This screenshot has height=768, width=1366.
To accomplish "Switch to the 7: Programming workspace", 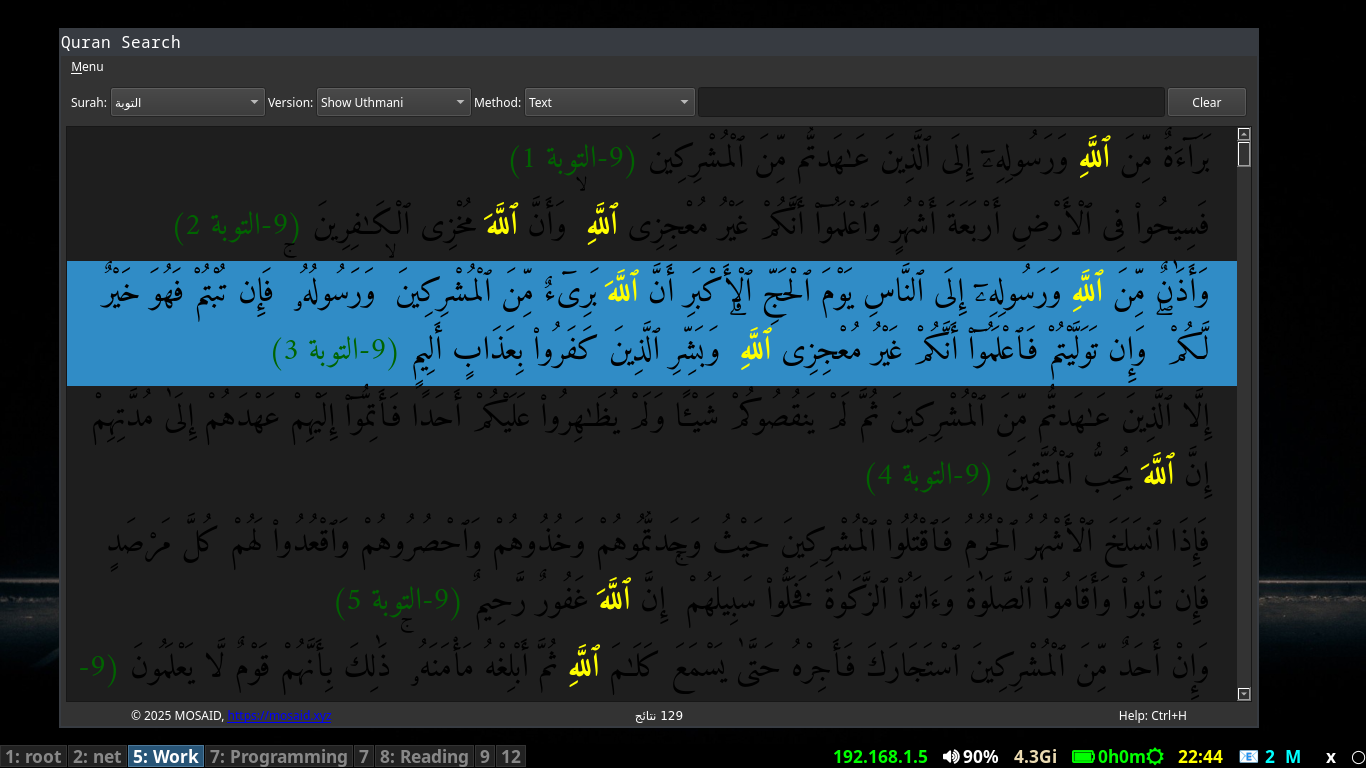I will click(279, 756).
